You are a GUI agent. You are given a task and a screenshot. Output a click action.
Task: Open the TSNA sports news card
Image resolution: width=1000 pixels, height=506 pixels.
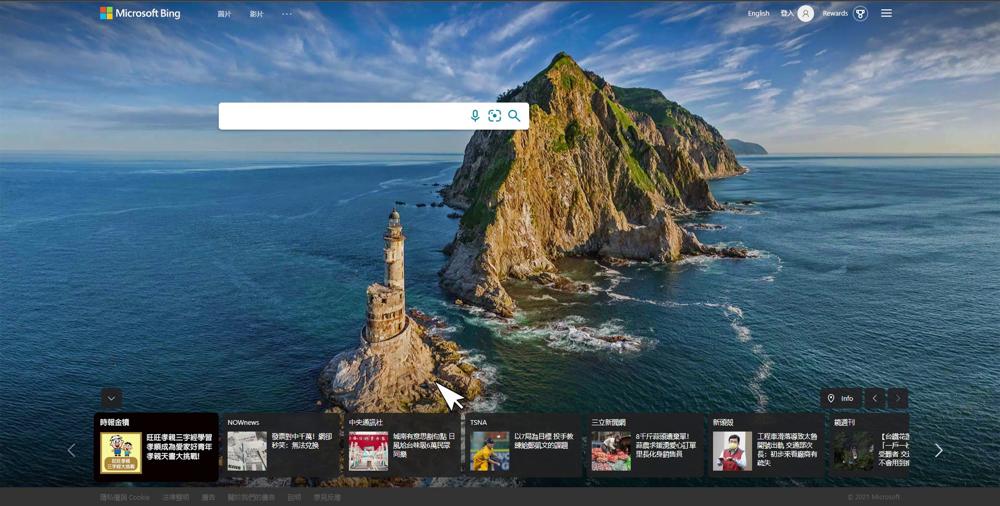click(x=523, y=445)
